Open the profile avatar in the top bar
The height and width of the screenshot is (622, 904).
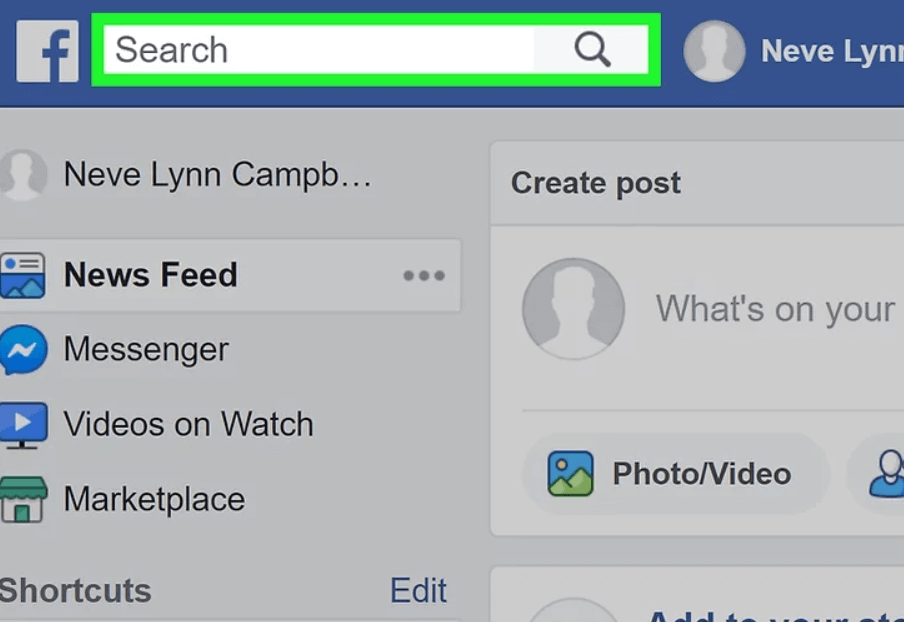714,51
